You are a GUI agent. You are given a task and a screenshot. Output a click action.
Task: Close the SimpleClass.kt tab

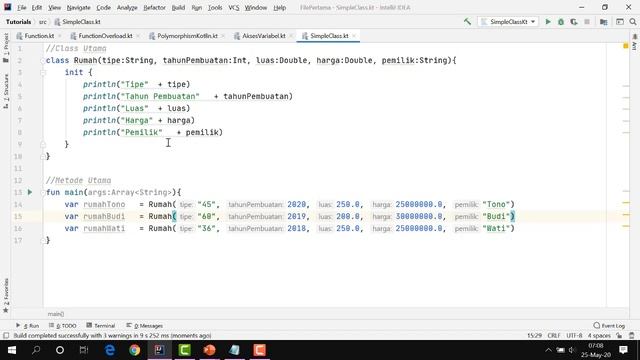click(x=354, y=36)
